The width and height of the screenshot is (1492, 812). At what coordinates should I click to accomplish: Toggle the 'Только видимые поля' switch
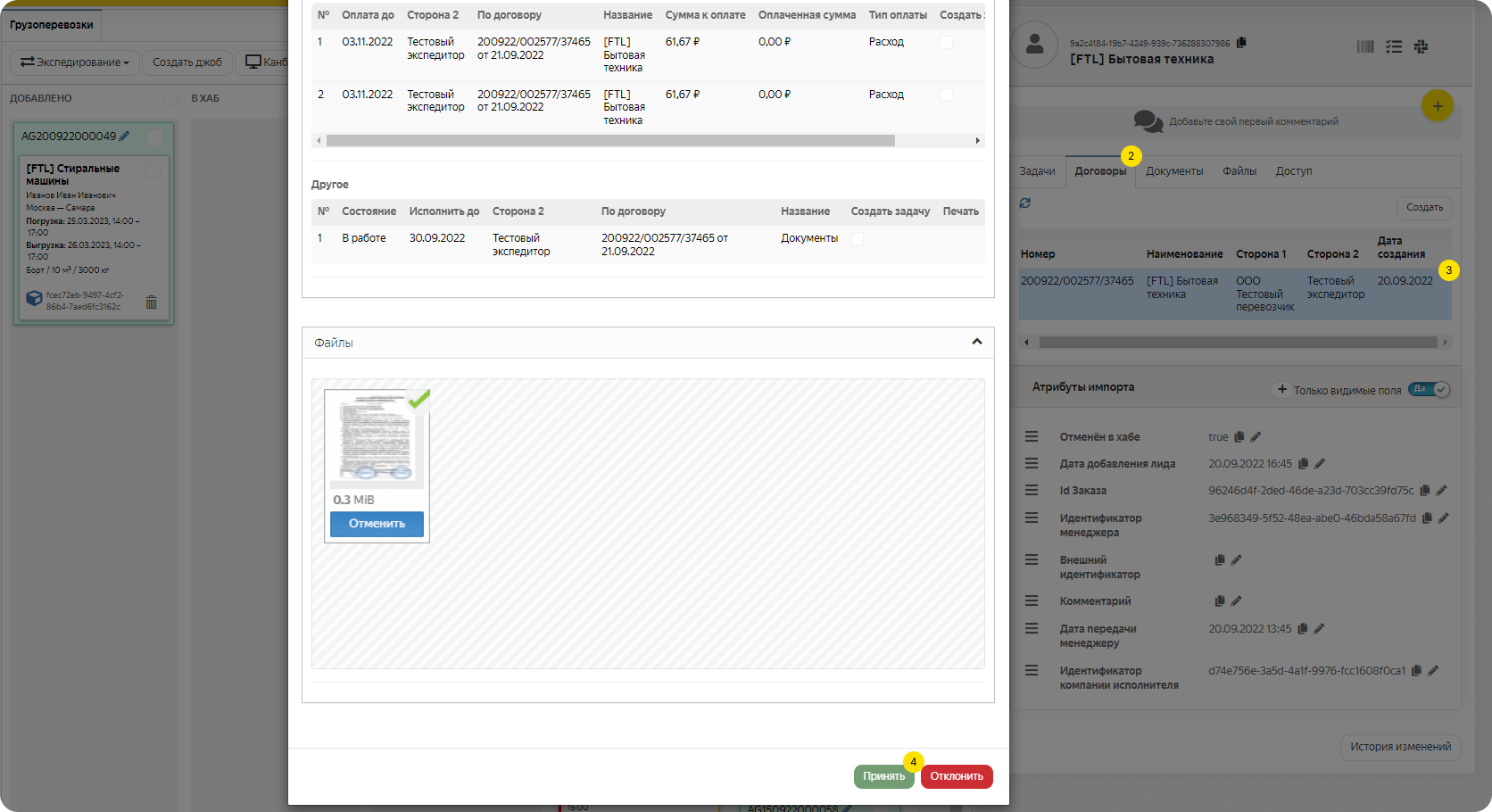tap(1429, 389)
